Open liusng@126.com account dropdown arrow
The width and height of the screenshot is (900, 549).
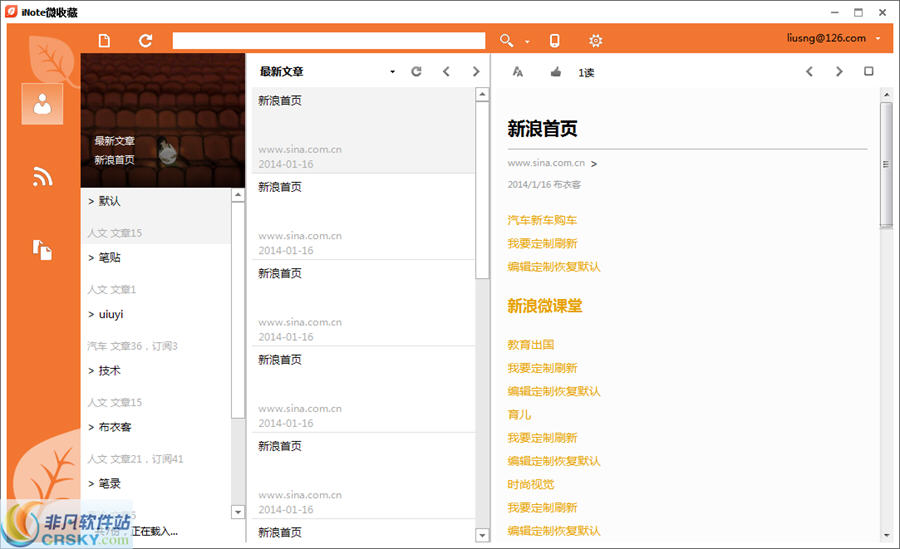[x=878, y=38]
